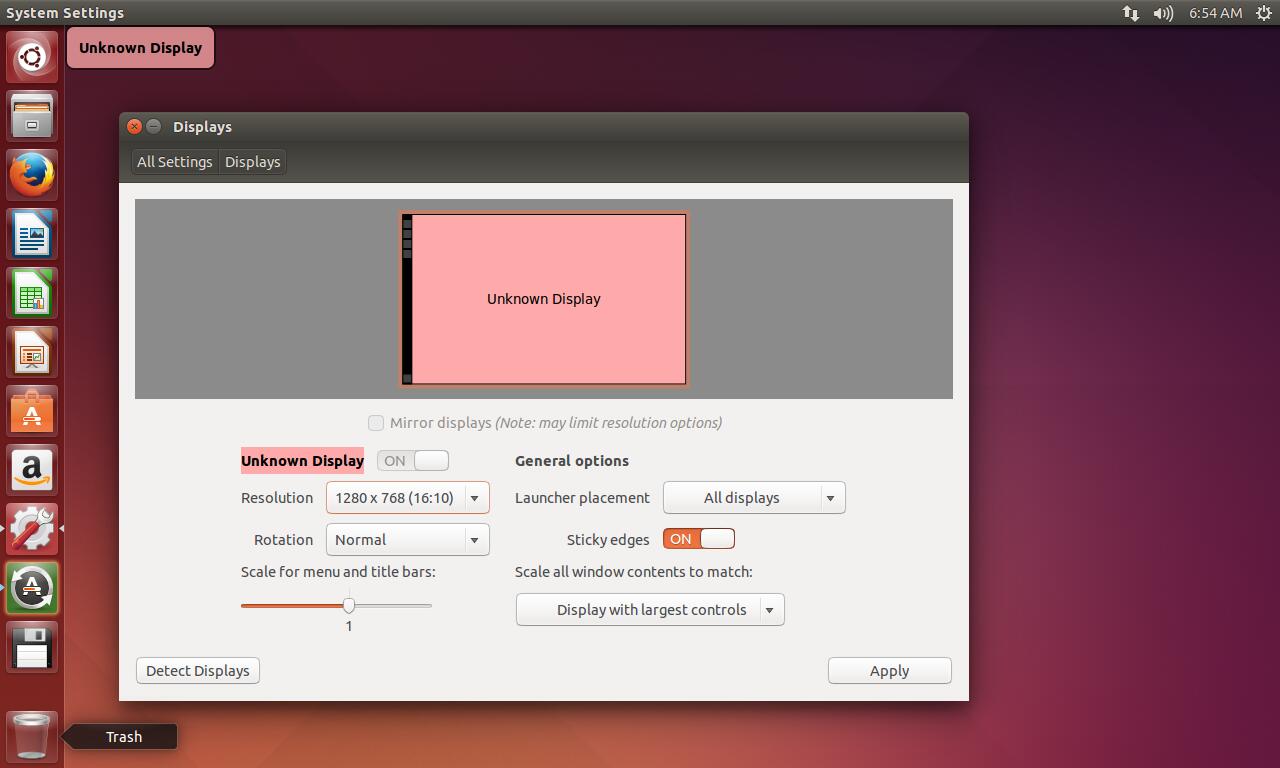This screenshot has height=768, width=1280.
Task: Click the Displays breadcrumb button
Action: tap(252, 162)
